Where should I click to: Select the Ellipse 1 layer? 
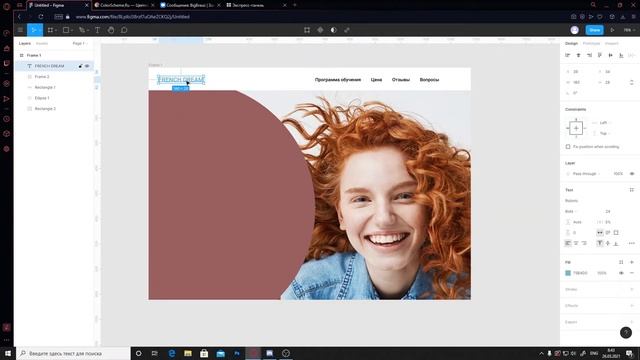[42, 98]
